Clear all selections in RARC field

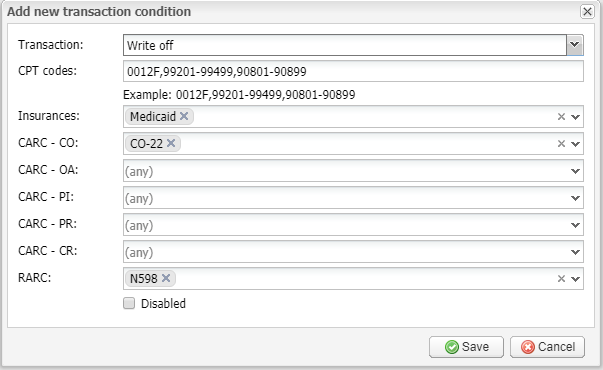click(x=561, y=278)
